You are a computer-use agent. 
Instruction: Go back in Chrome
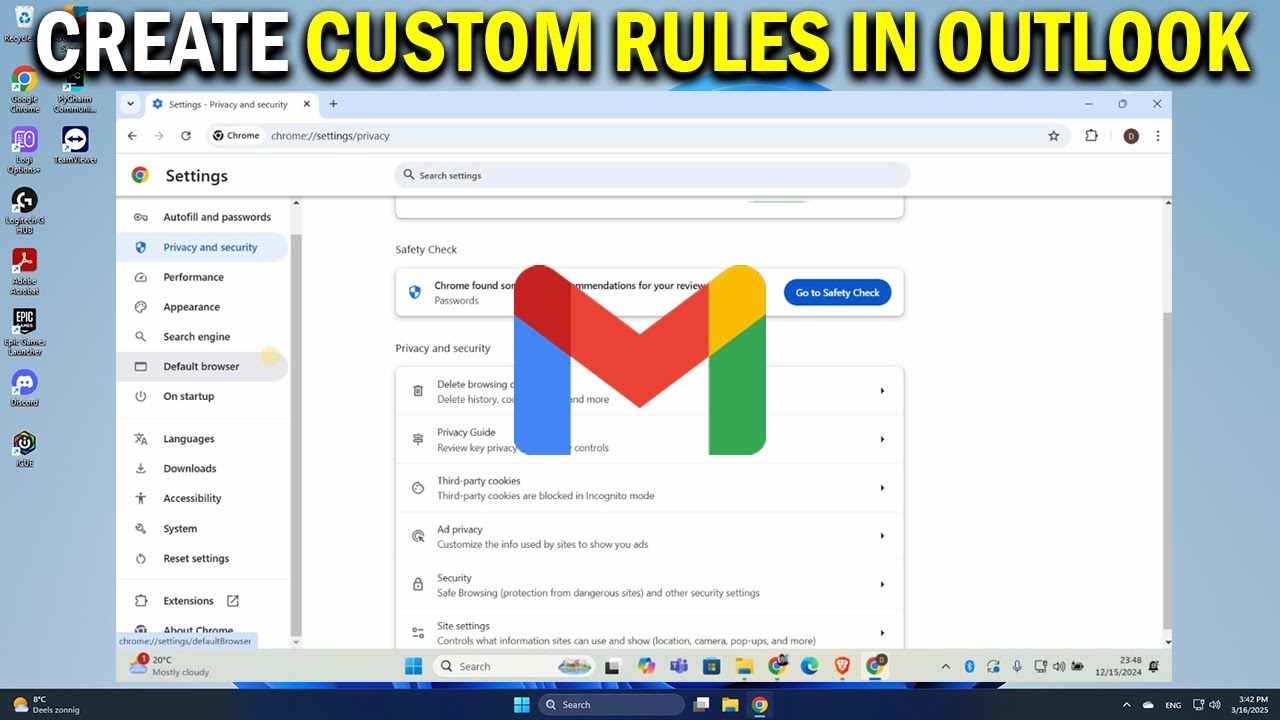coord(132,136)
